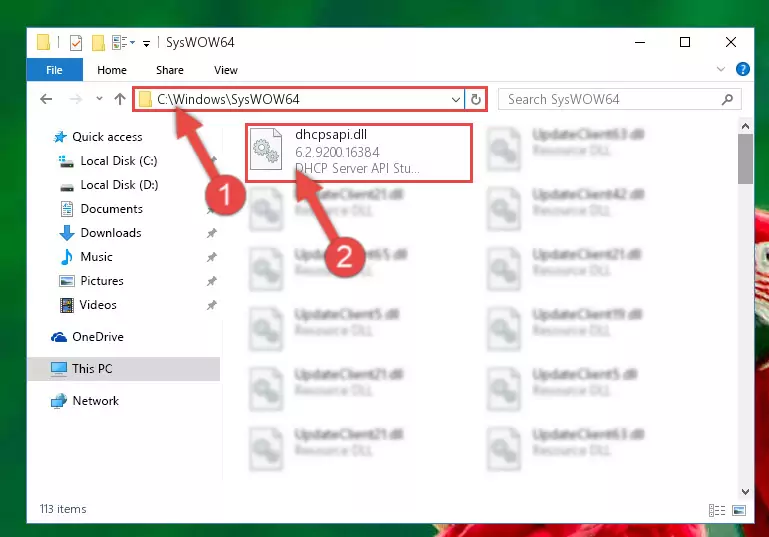Select the dhcpsapi.dll file name

point(331,134)
